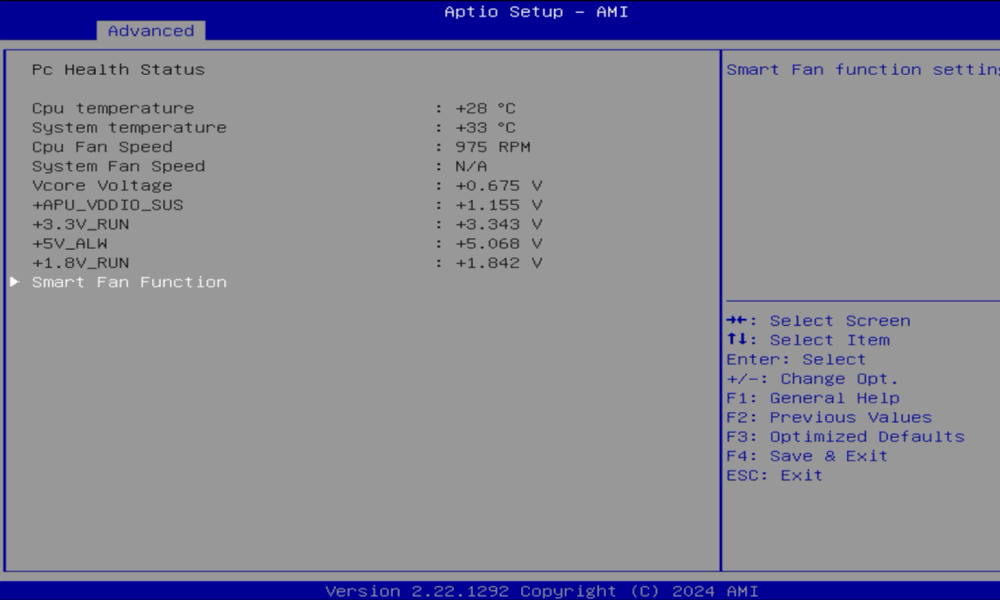Image resolution: width=1000 pixels, height=600 pixels.
Task: Click the Vcore Voltage label
Action: click(102, 186)
